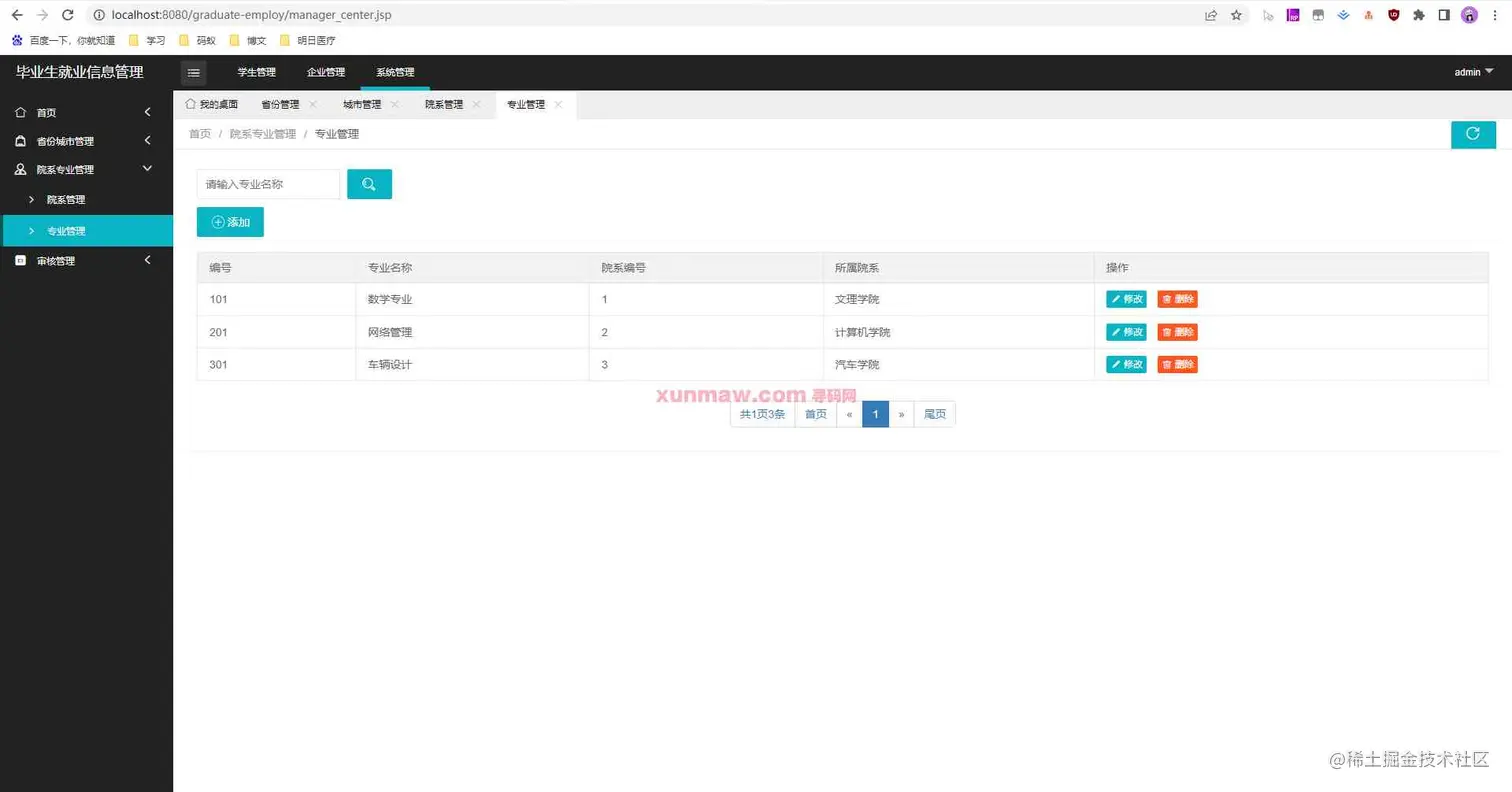This screenshot has width=1512, height=792.
Task: Open the 码蚁 bookmark folder
Action: (198, 41)
